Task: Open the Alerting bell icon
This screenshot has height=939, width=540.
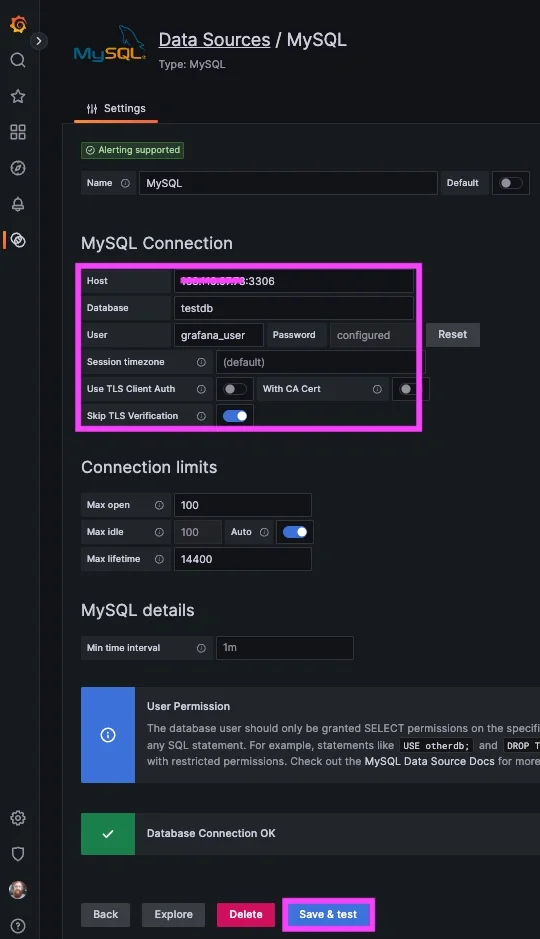Action: pos(18,204)
